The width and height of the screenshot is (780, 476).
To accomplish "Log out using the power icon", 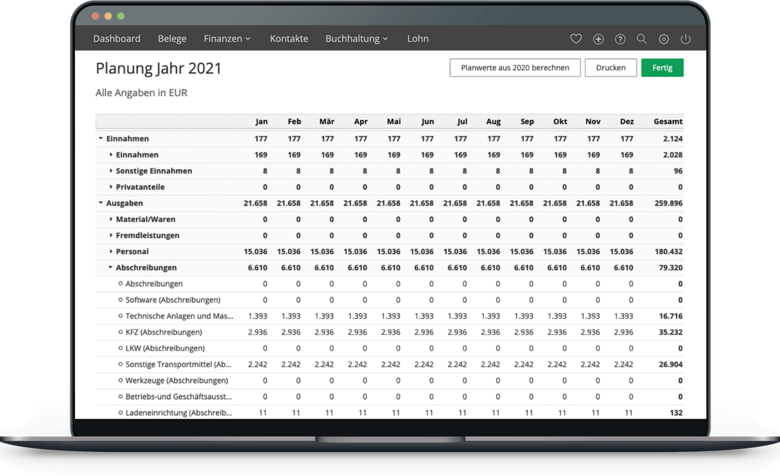I will tap(686, 39).
